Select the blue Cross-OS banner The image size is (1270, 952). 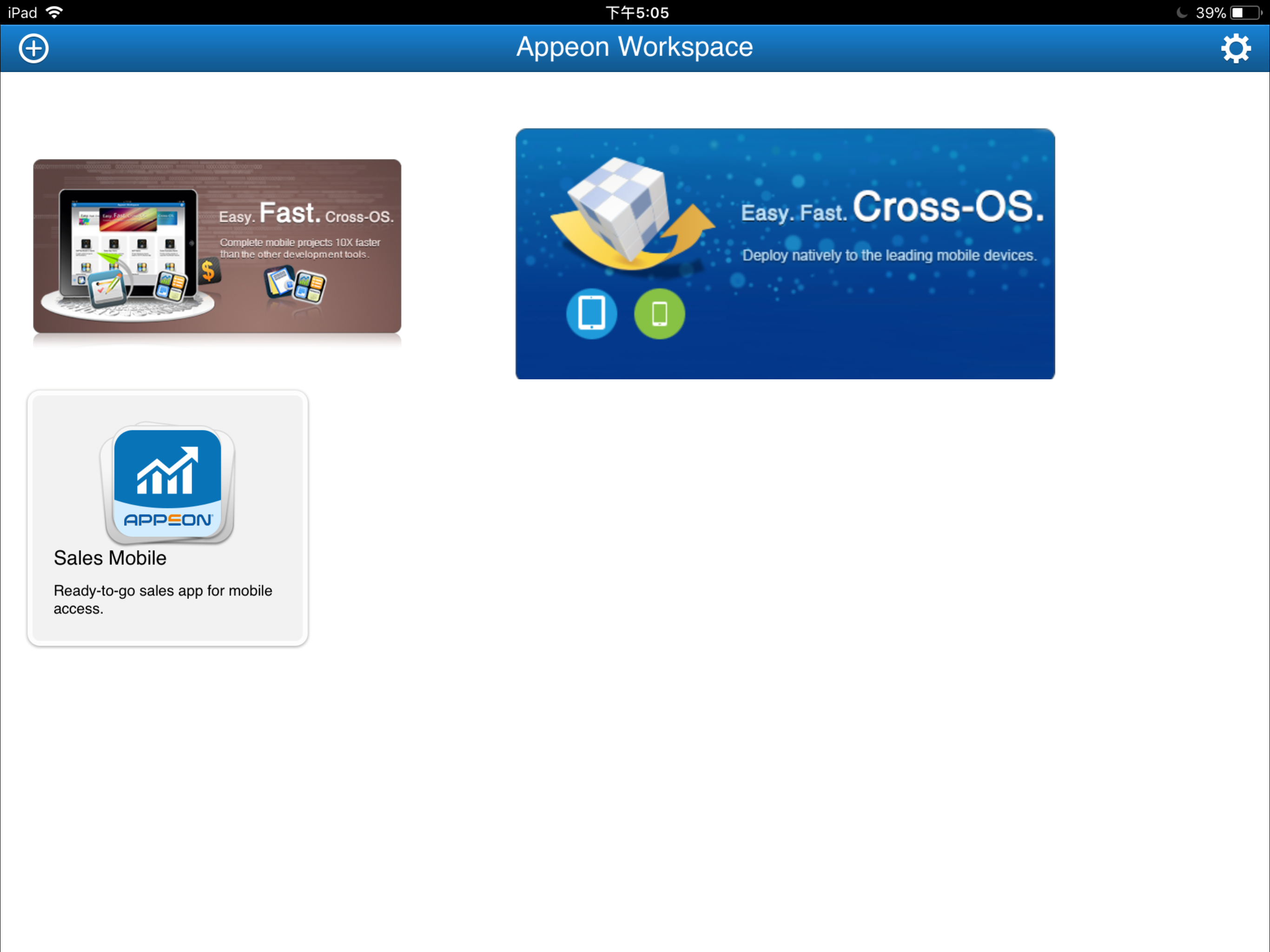click(x=785, y=254)
